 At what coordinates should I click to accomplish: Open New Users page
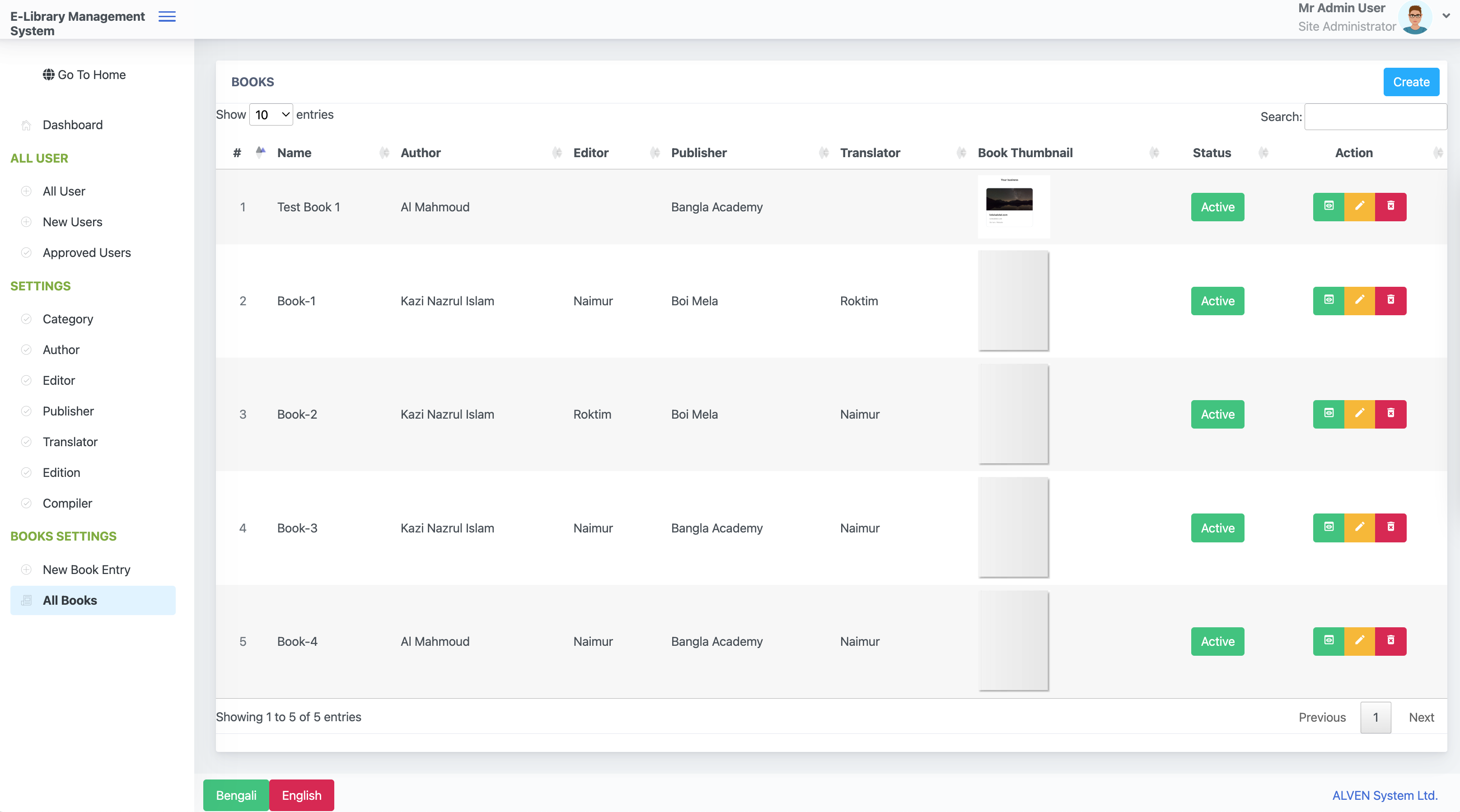pos(73,222)
